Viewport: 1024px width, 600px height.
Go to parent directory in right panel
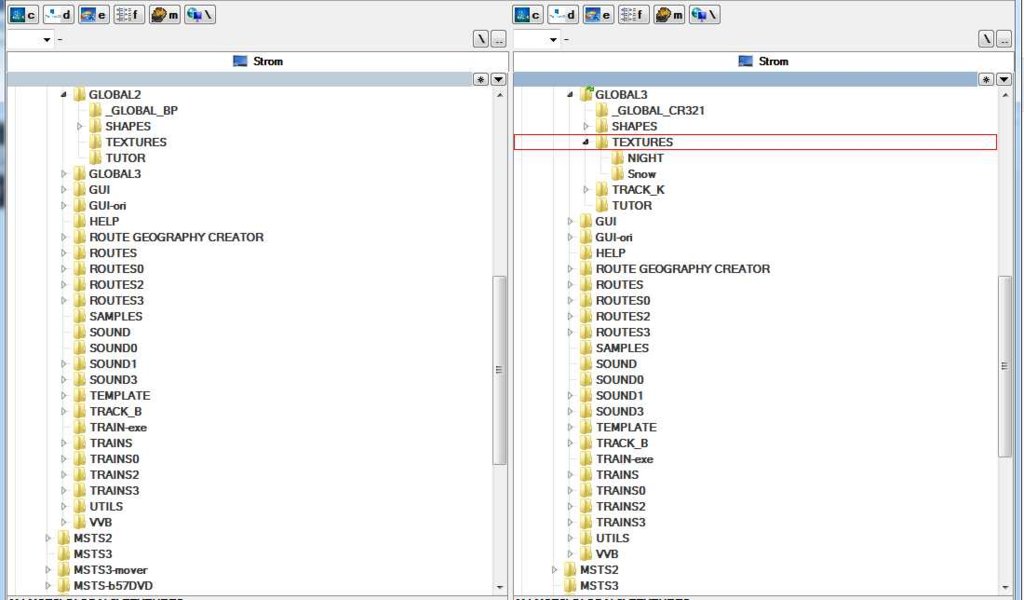(x=1004, y=39)
